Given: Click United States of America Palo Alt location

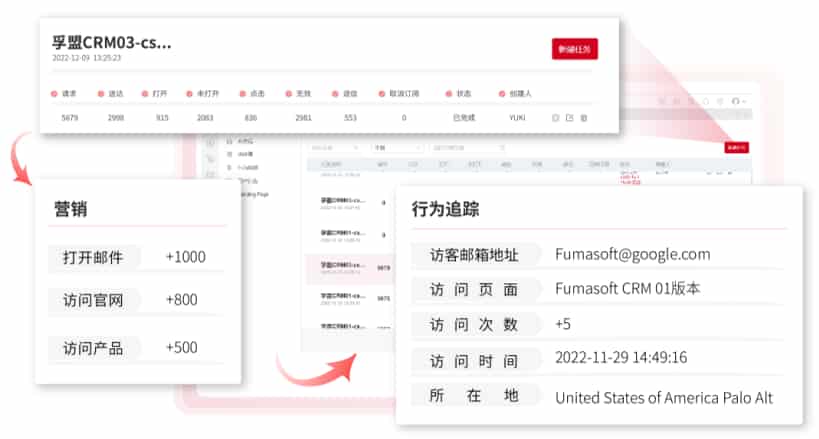Looking at the screenshot, I should pos(664,397).
